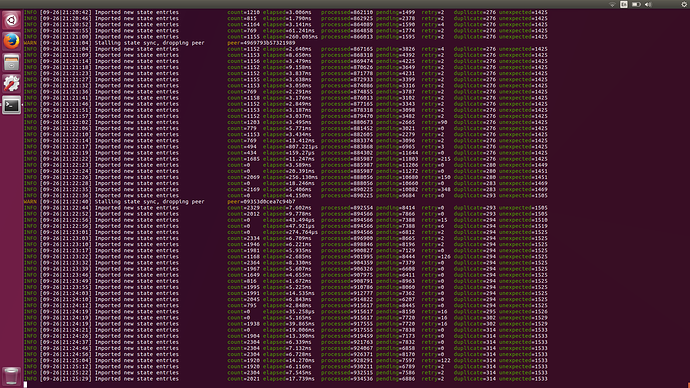The height and width of the screenshot is (388, 690).
Task: Click the 'count=1210' value in top row
Action: [243, 13]
